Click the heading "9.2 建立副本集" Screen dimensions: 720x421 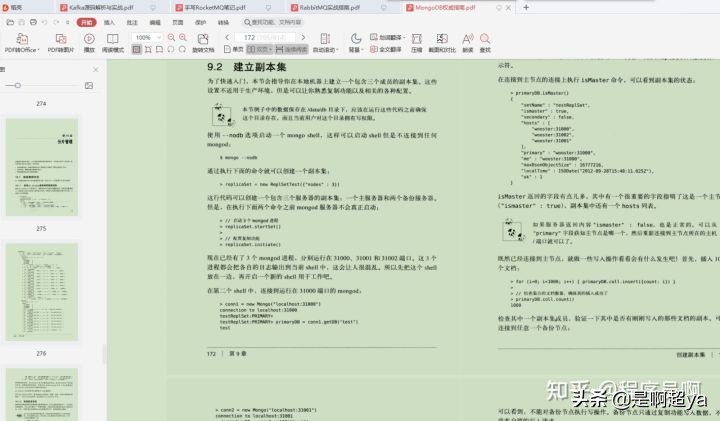(x=247, y=67)
